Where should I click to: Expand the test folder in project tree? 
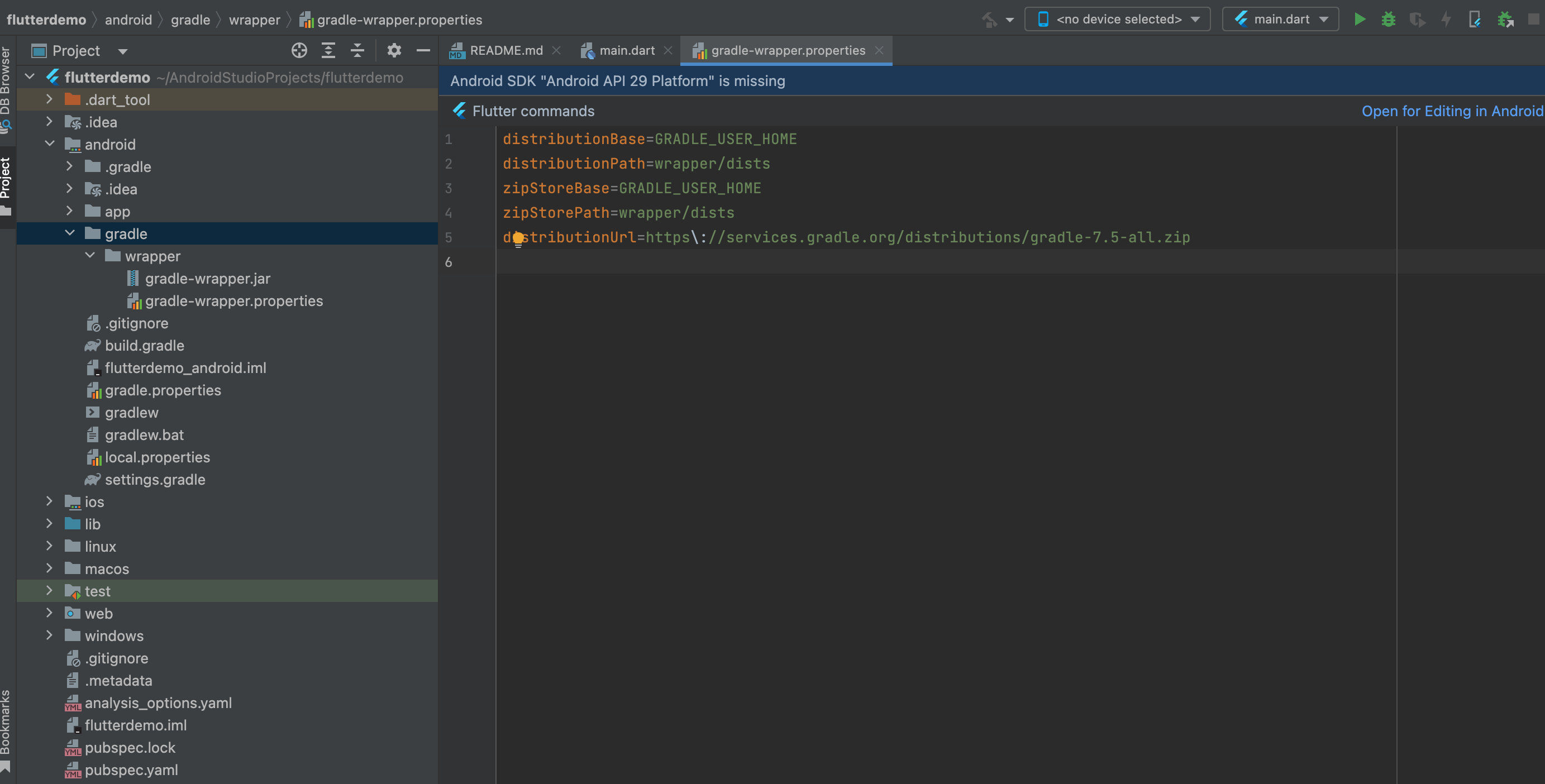(x=48, y=590)
